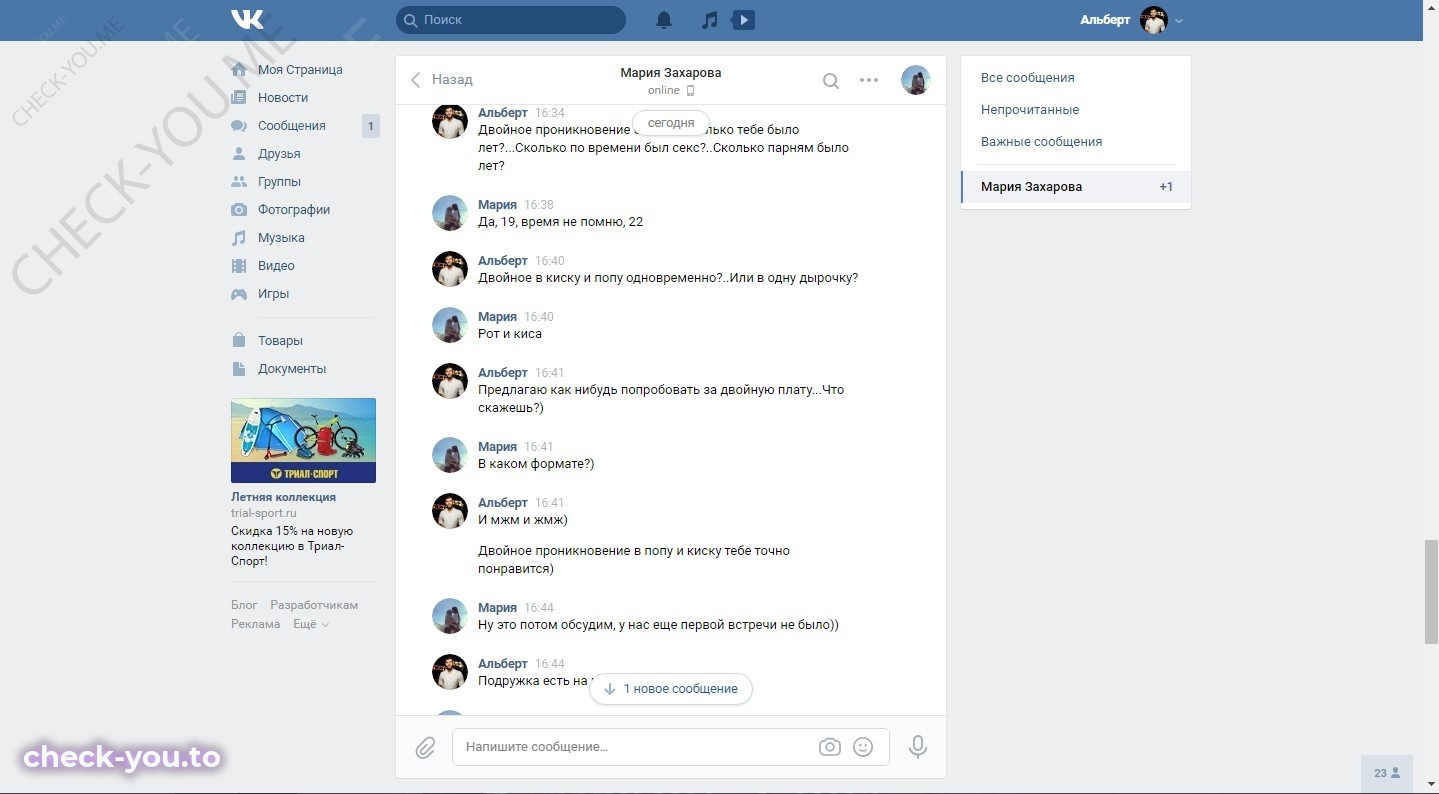Click Альберт's avatar in the top header
This screenshot has width=1439, height=794.
[1154, 20]
